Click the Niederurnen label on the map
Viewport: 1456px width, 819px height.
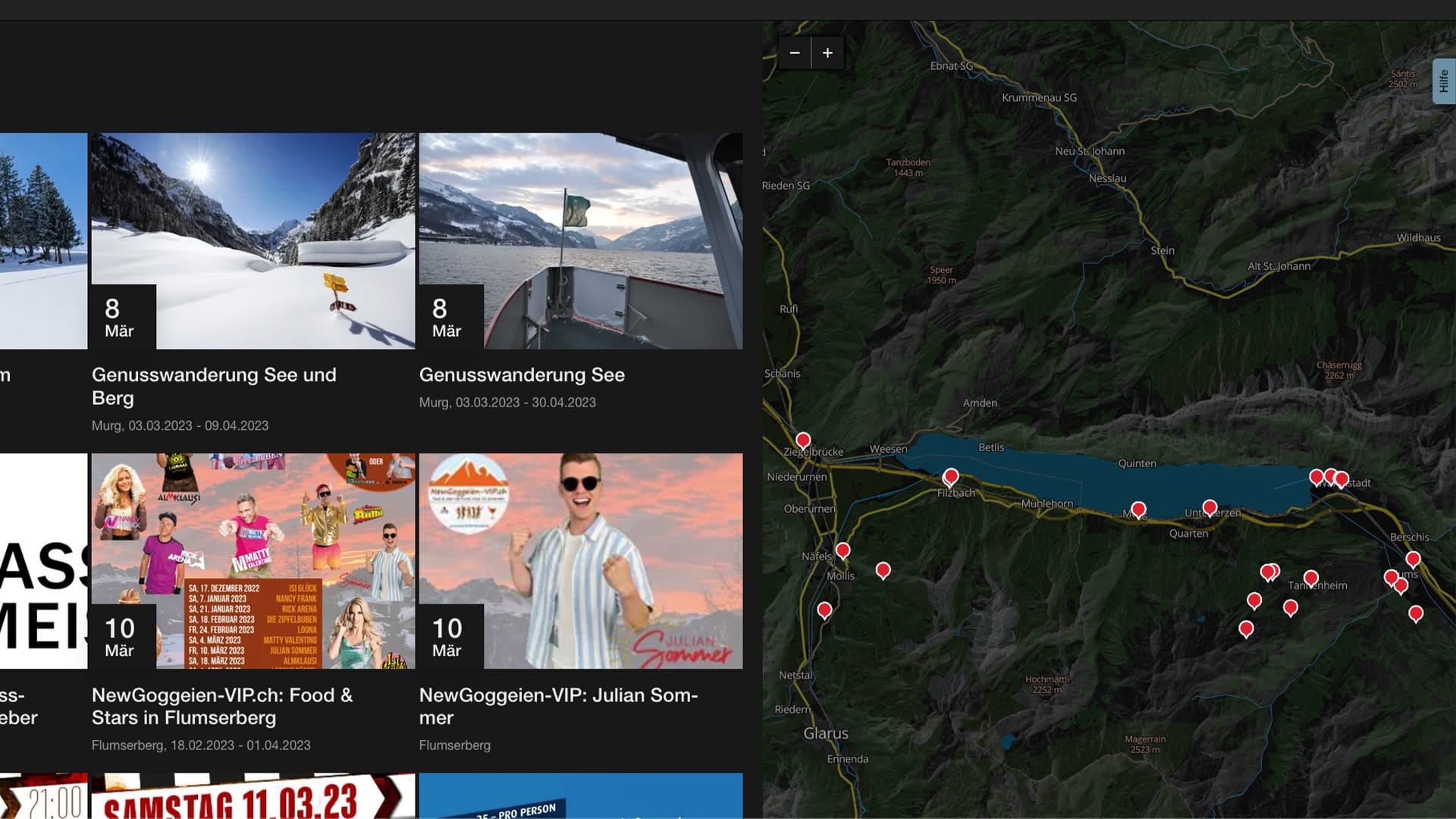pos(797,477)
